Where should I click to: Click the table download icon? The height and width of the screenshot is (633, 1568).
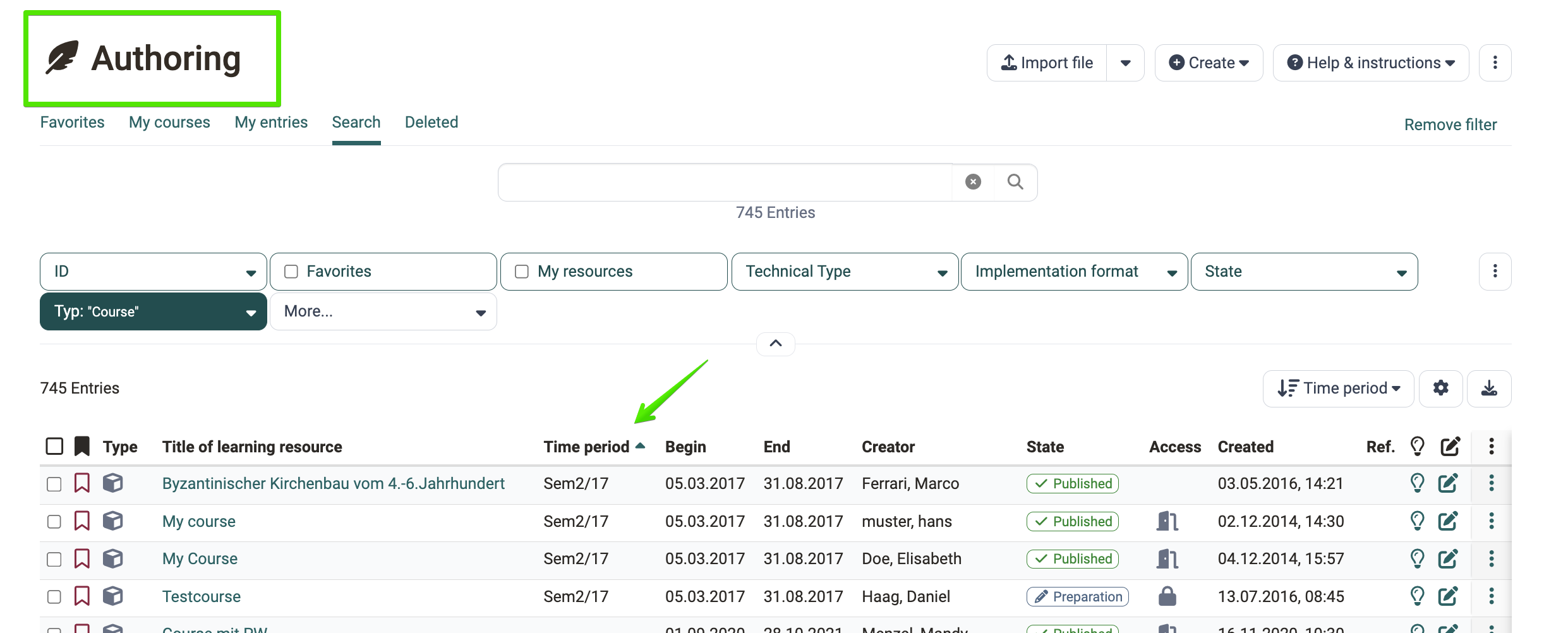pos(1489,389)
